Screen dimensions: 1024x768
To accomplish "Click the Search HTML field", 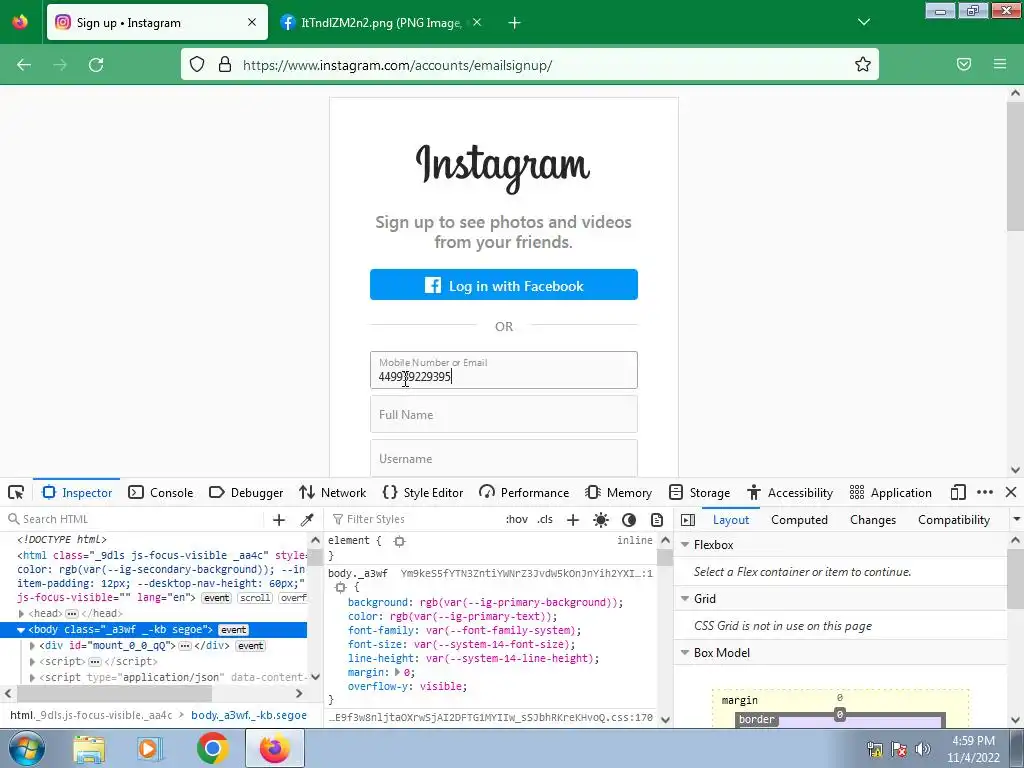I will 134,519.
